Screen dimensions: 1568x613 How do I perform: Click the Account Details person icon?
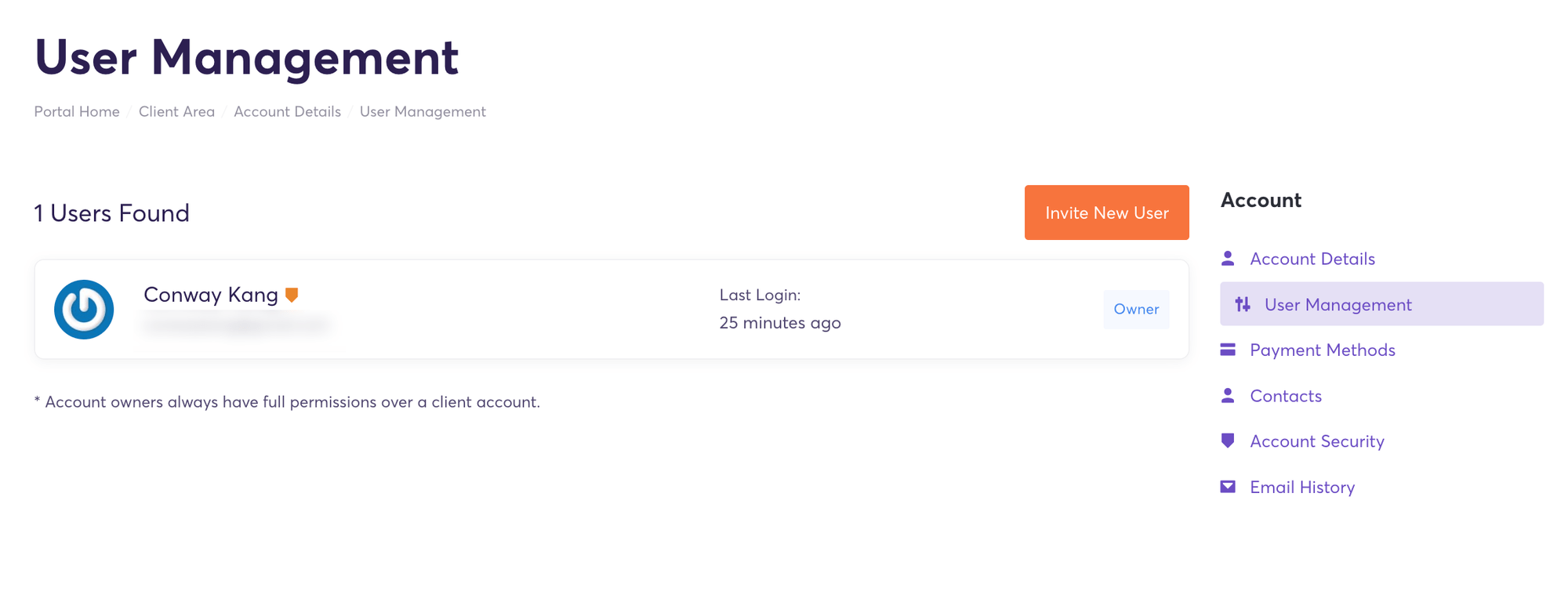coord(1228,258)
